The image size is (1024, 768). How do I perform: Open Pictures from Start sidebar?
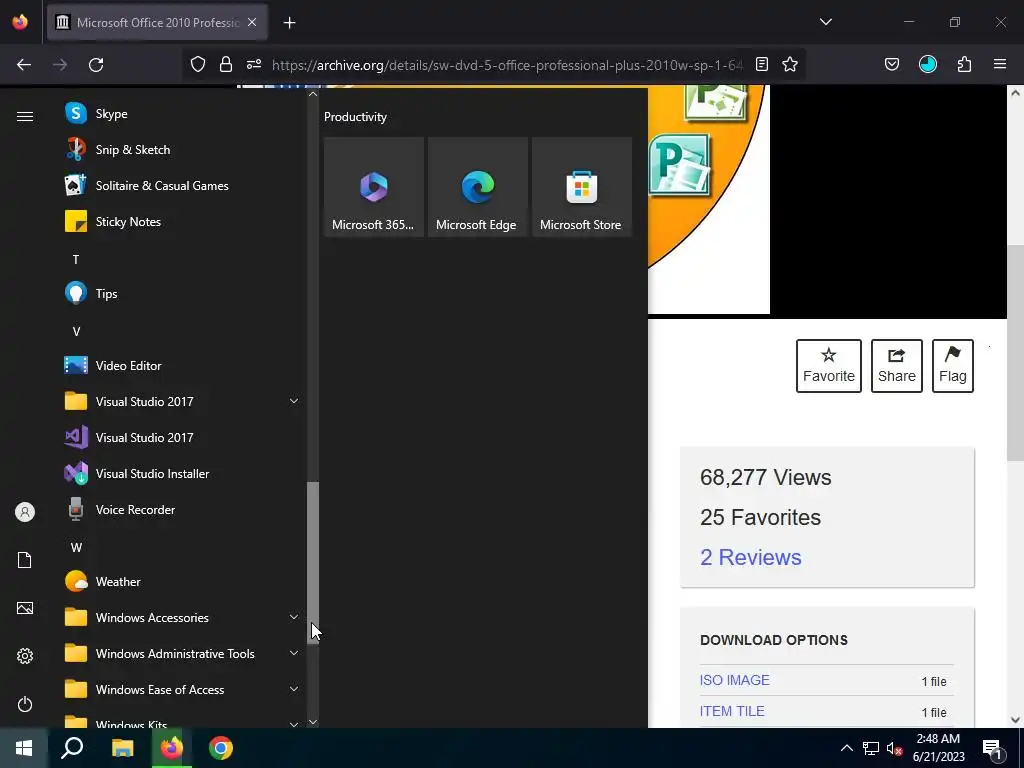click(25, 608)
